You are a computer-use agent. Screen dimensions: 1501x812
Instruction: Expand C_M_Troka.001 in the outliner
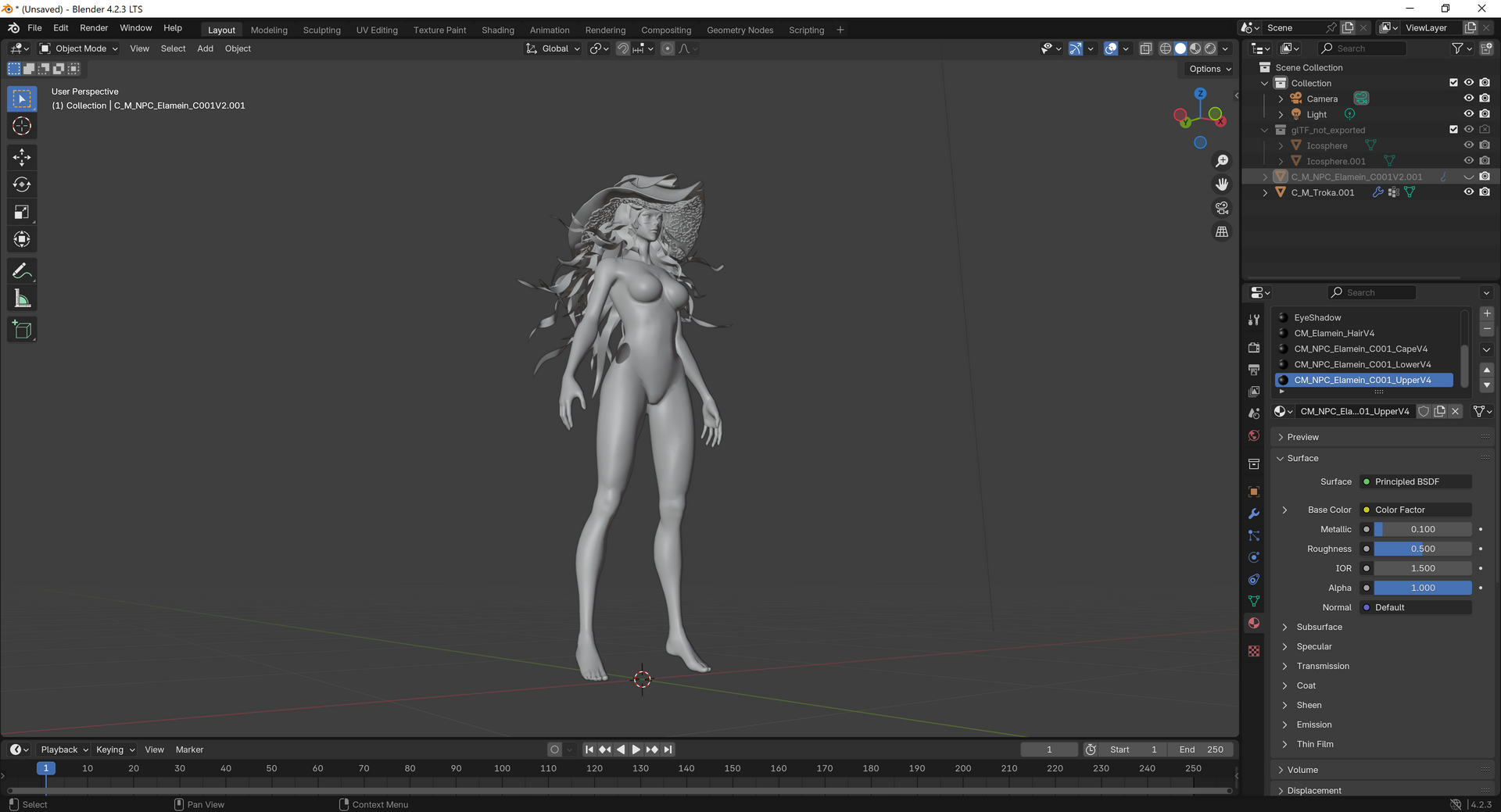pos(1265,192)
